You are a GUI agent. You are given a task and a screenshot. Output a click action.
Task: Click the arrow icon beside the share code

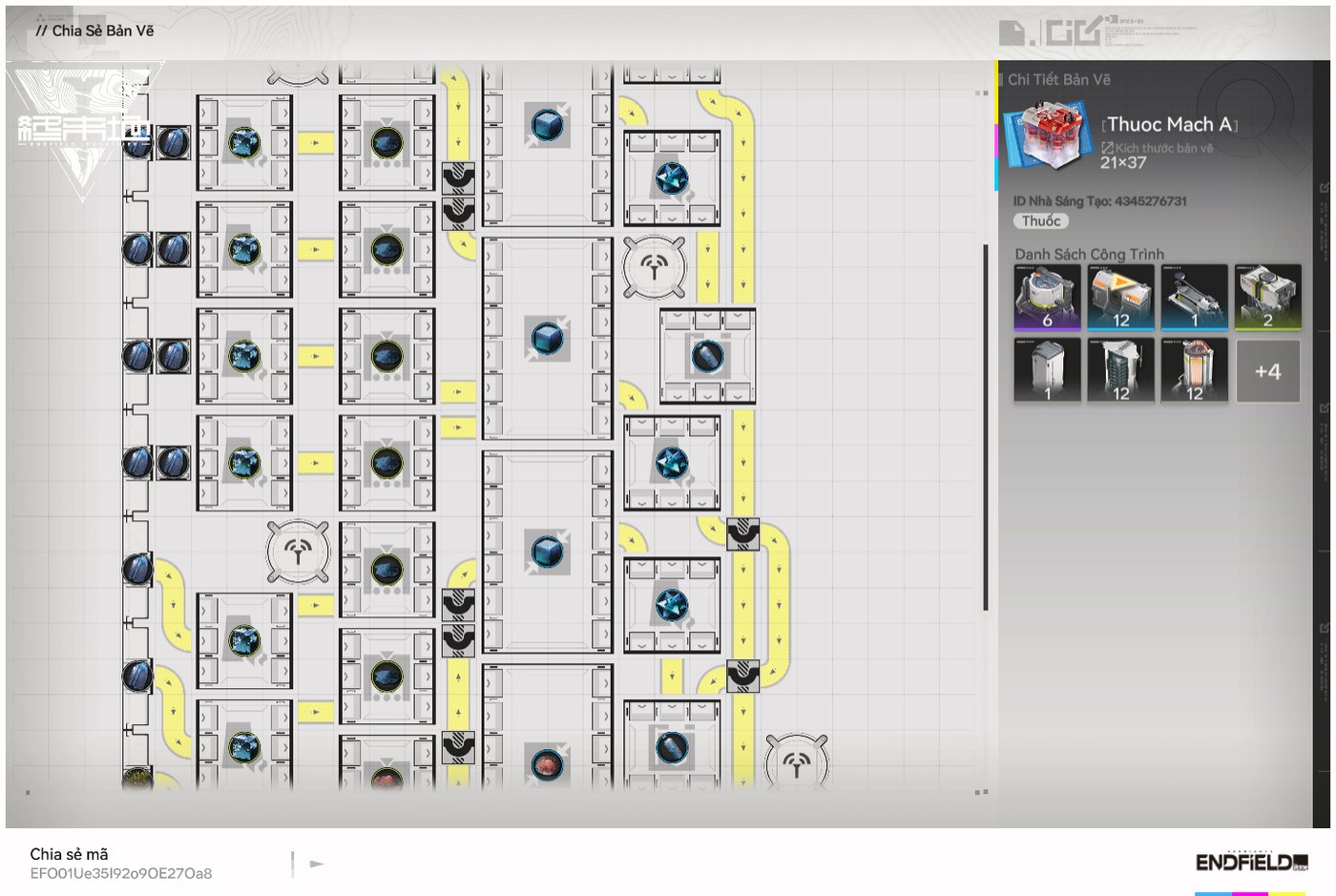[x=317, y=865]
